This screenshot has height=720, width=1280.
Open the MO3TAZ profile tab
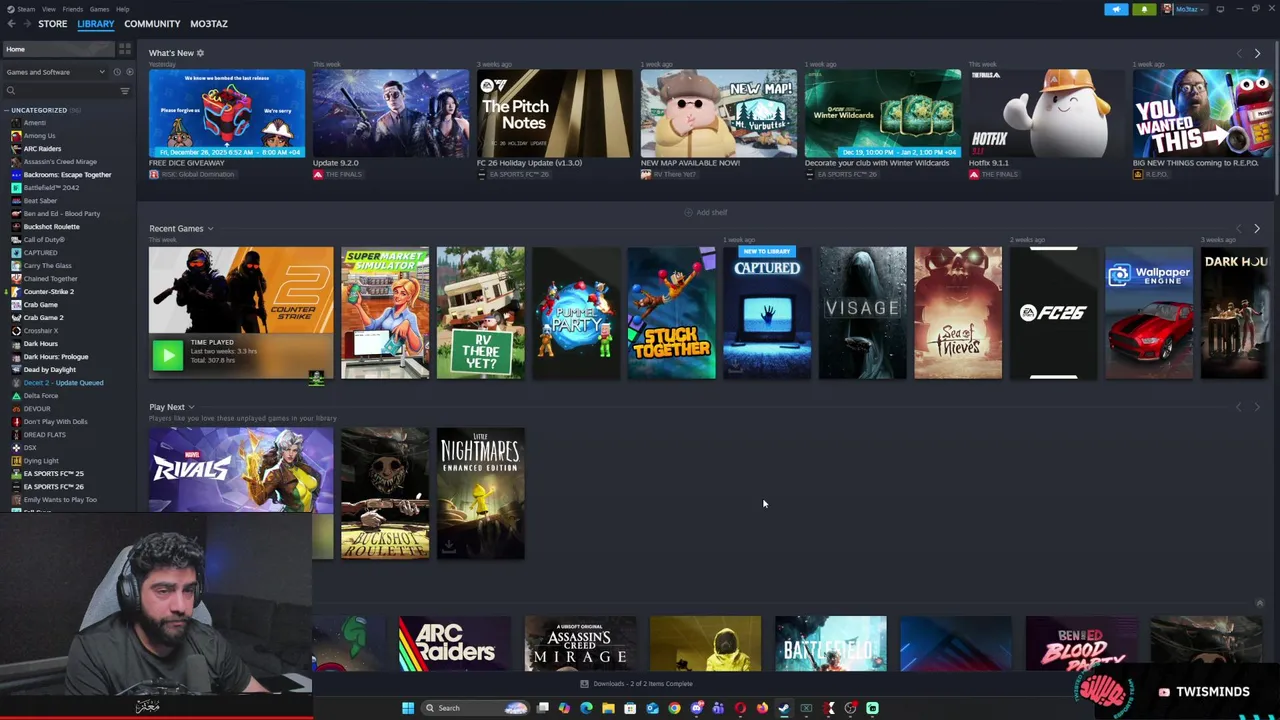point(209,24)
